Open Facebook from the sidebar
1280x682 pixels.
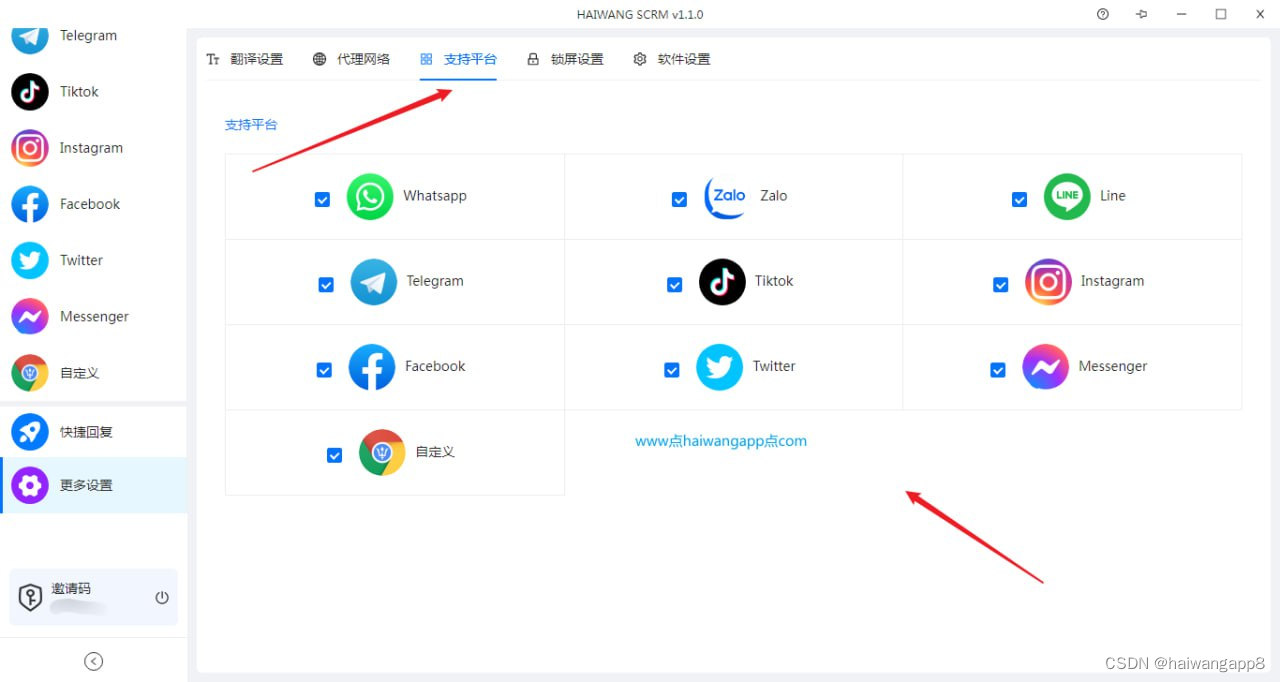point(29,204)
